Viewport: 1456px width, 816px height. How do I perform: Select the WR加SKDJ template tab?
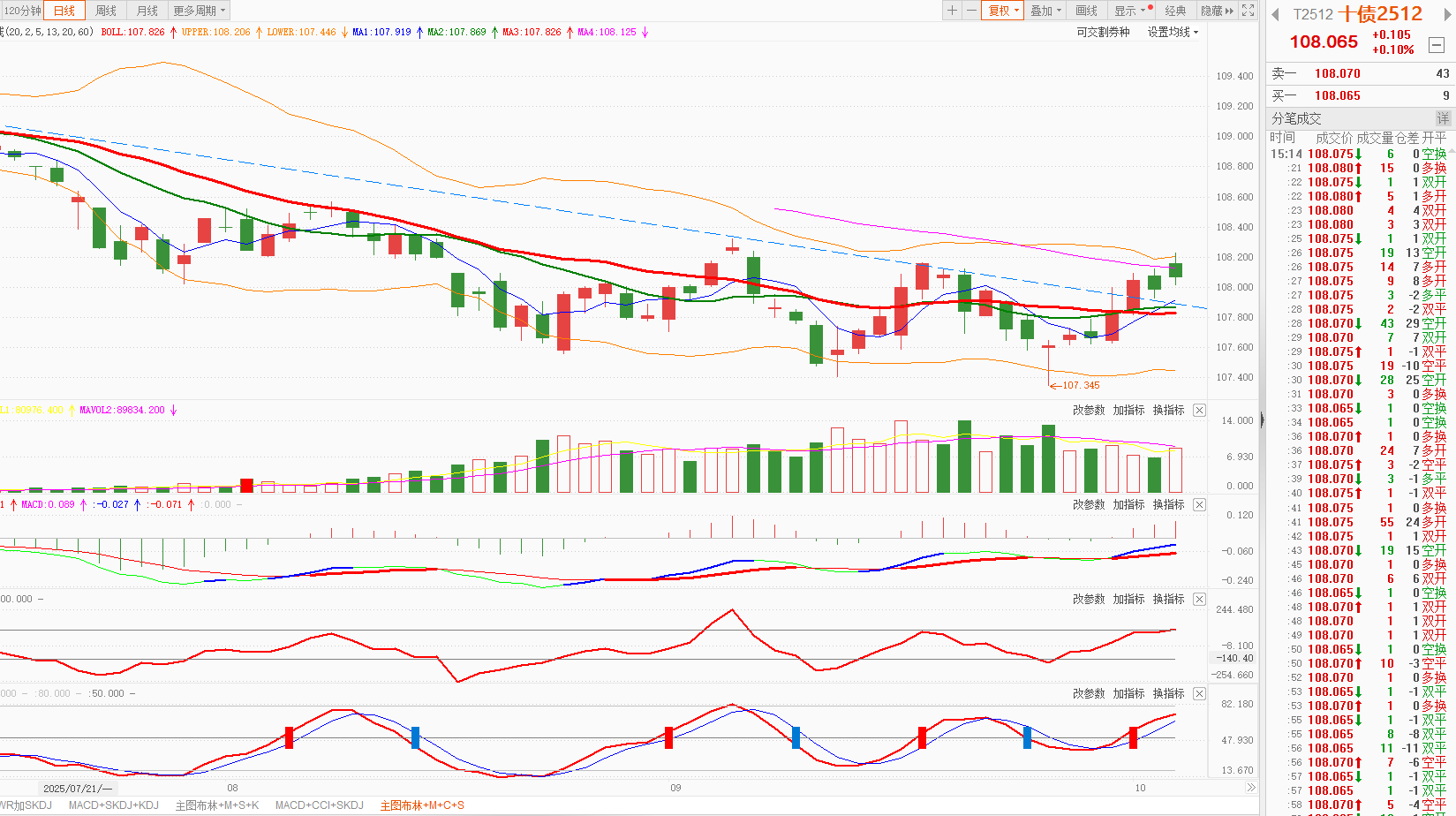26,805
